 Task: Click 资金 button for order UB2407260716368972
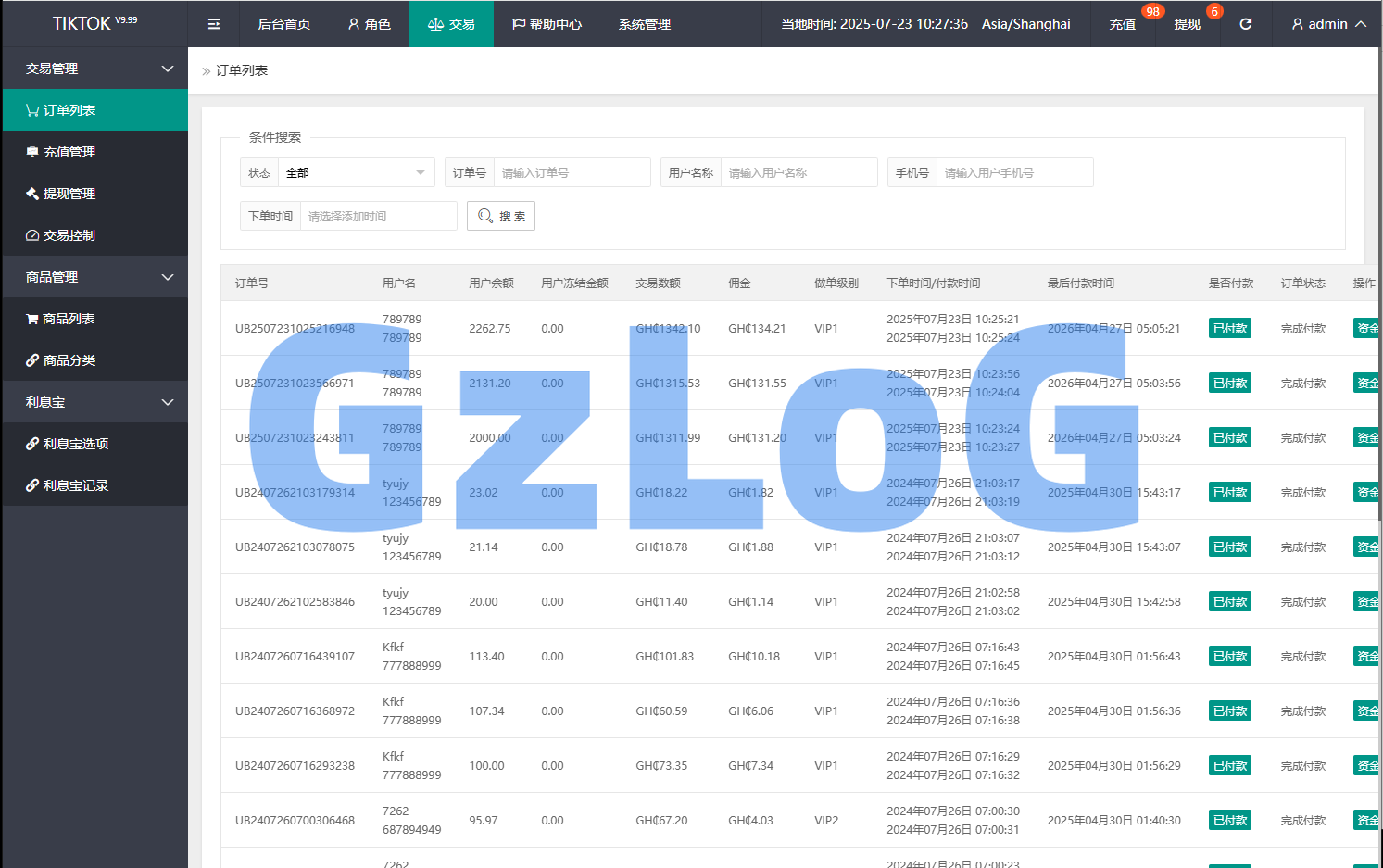pyautogui.click(x=1366, y=711)
